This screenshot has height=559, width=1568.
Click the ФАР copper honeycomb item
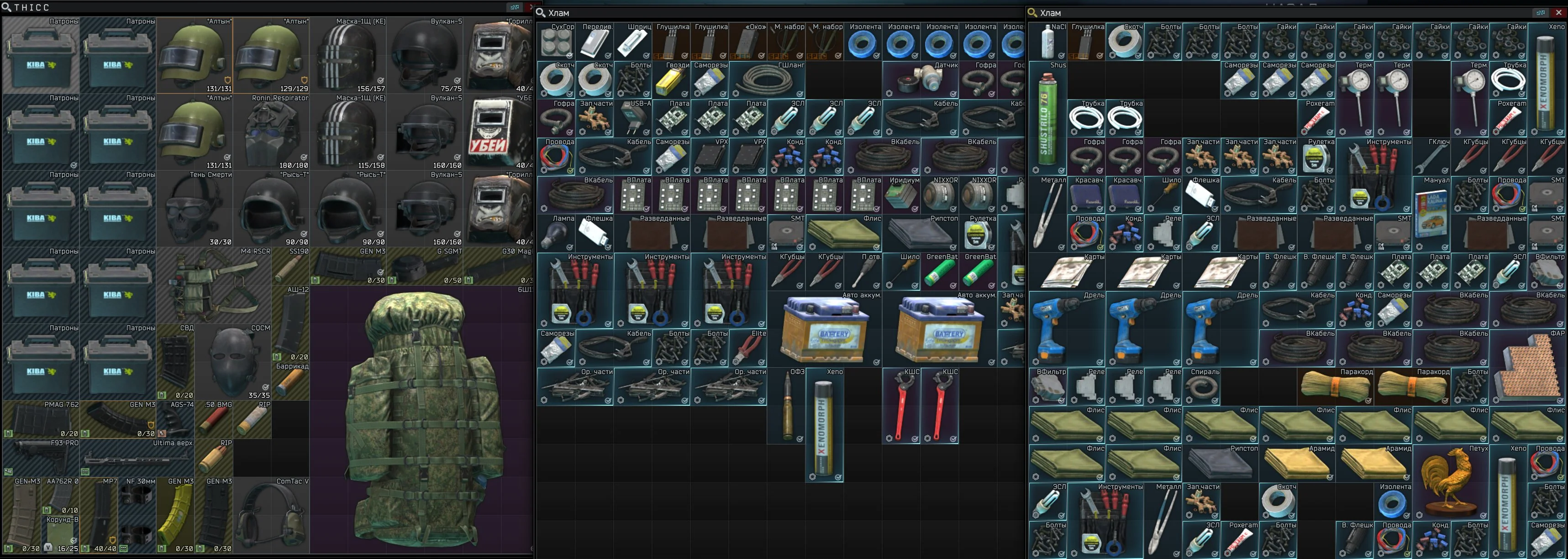[1528, 368]
